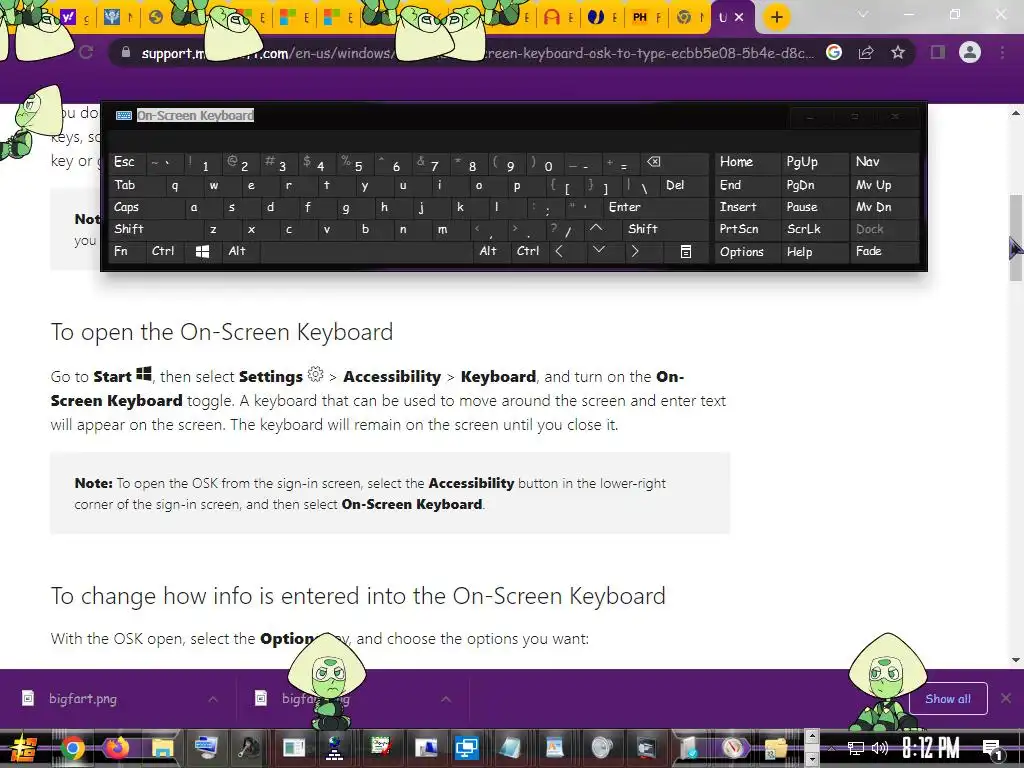Expand options for the bigfart.png download
This screenshot has width=1024, height=768.
click(213, 699)
